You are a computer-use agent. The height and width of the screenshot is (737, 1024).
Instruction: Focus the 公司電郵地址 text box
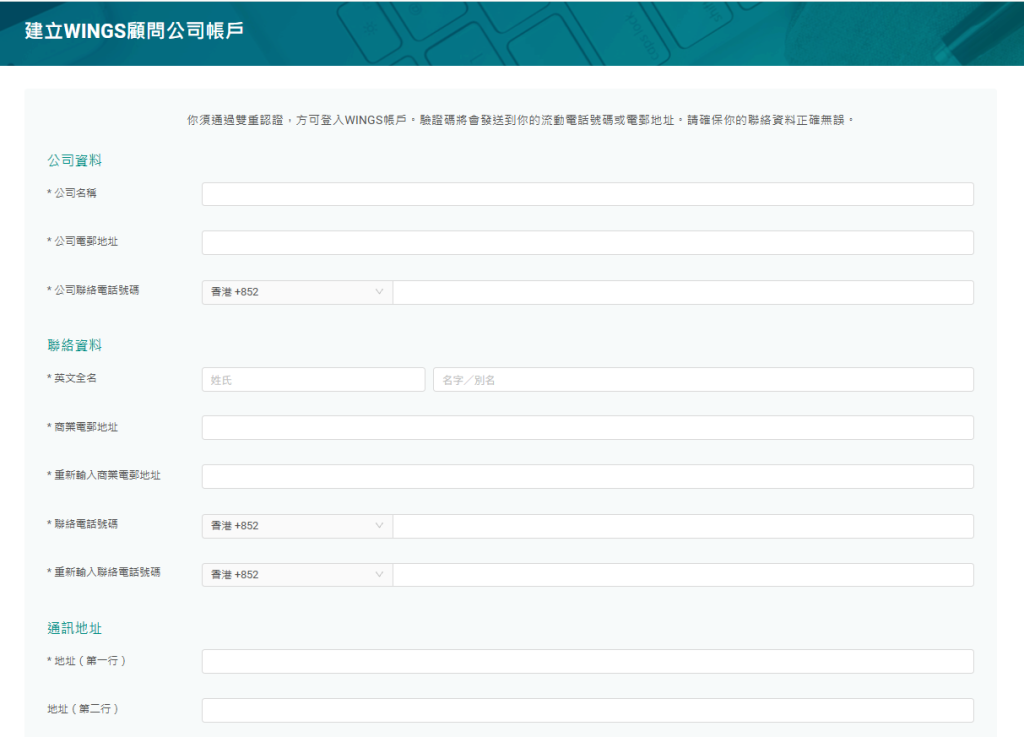[x=587, y=243]
